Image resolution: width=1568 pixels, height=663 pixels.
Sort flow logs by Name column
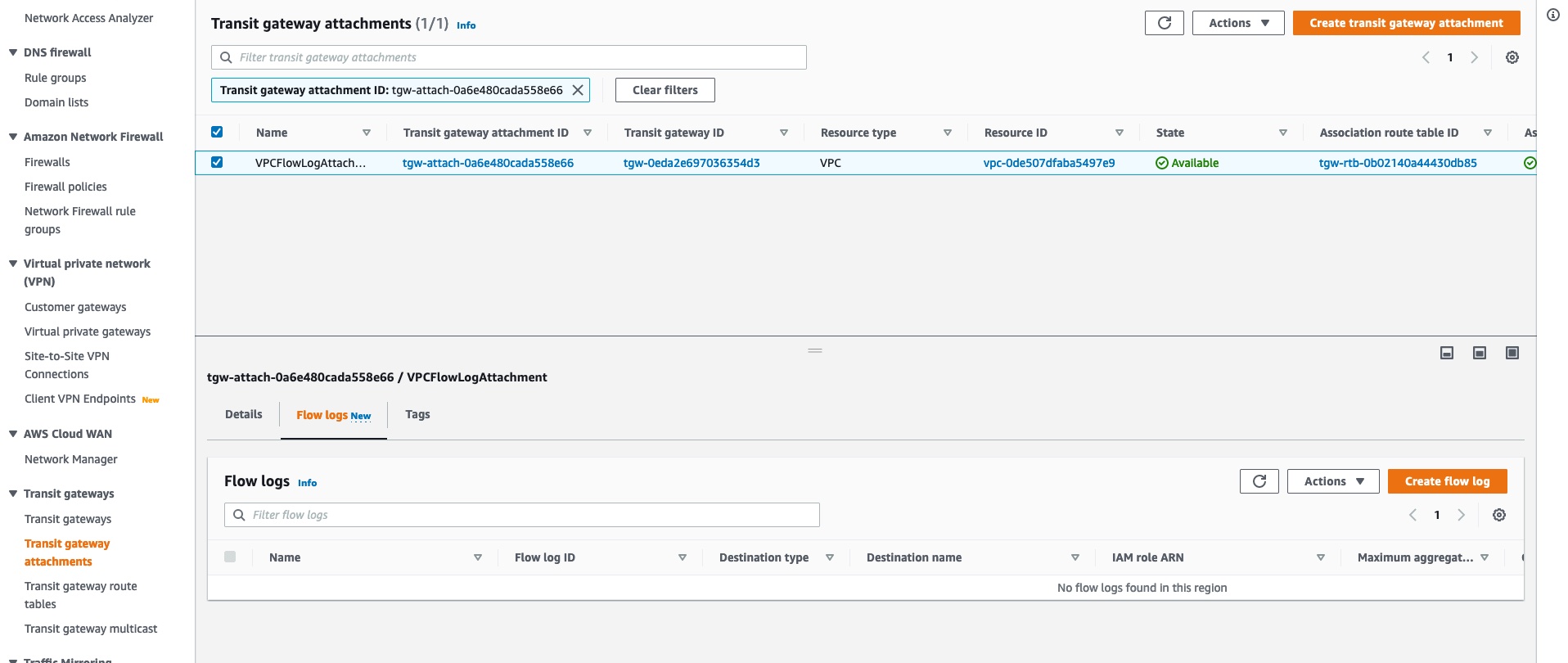(x=478, y=557)
